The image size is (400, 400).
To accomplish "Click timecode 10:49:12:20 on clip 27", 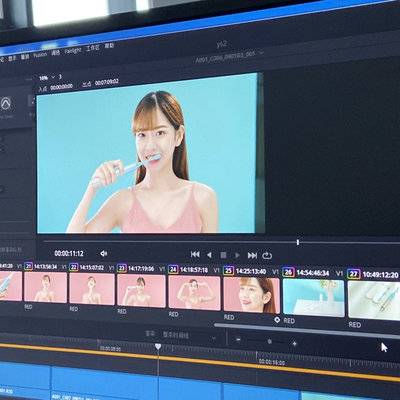I will (380, 275).
